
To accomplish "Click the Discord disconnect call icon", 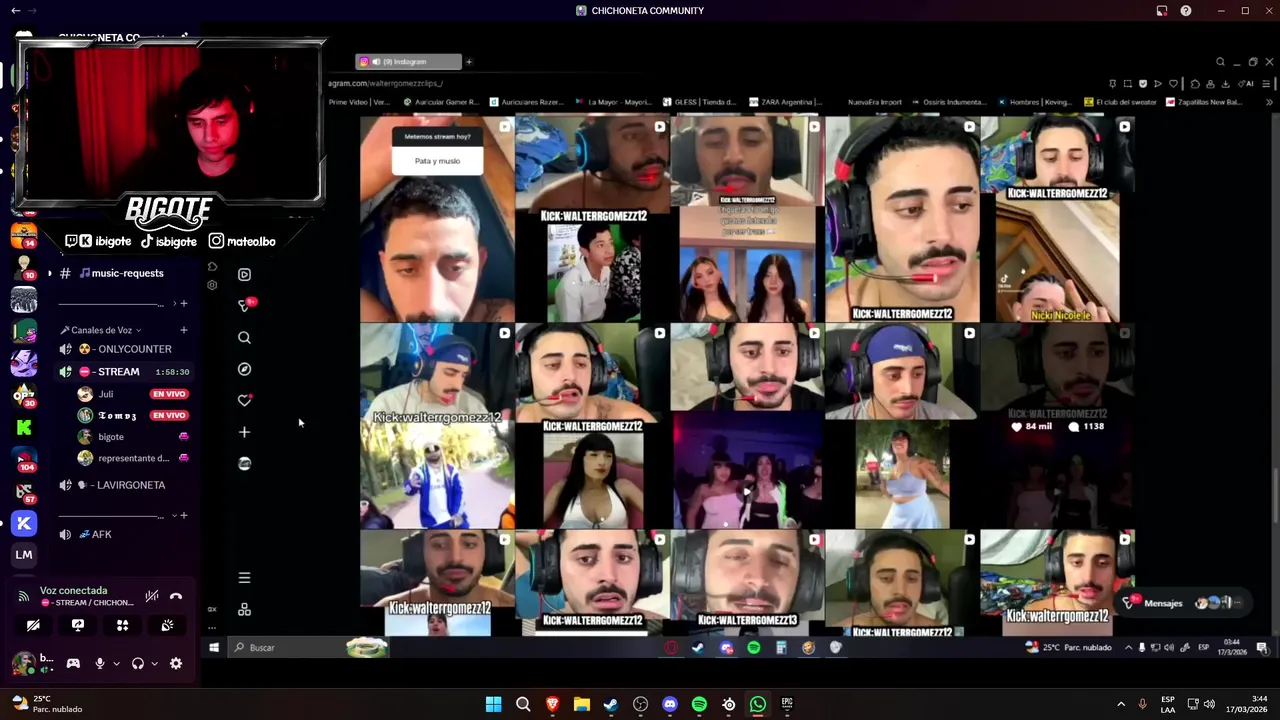I will (176, 596).
